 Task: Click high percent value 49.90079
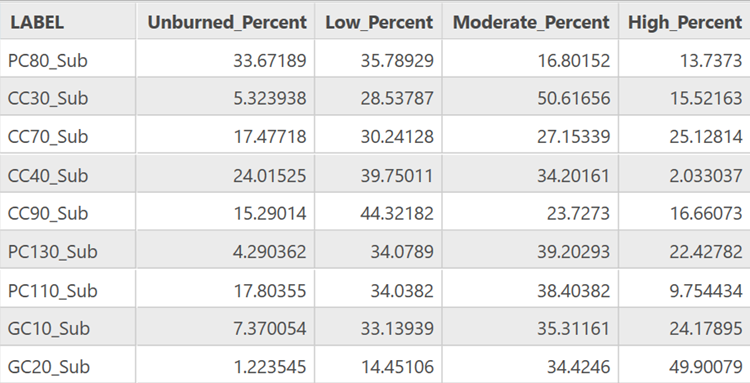[x=706, y=367]
